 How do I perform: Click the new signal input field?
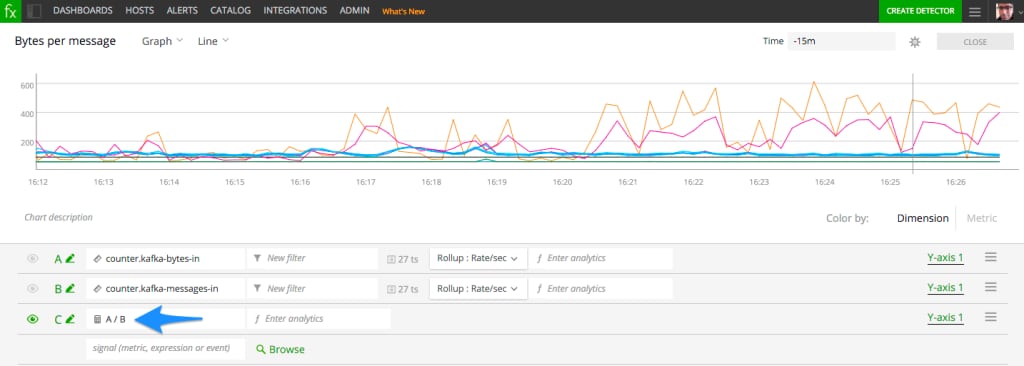tap(165, 348)
